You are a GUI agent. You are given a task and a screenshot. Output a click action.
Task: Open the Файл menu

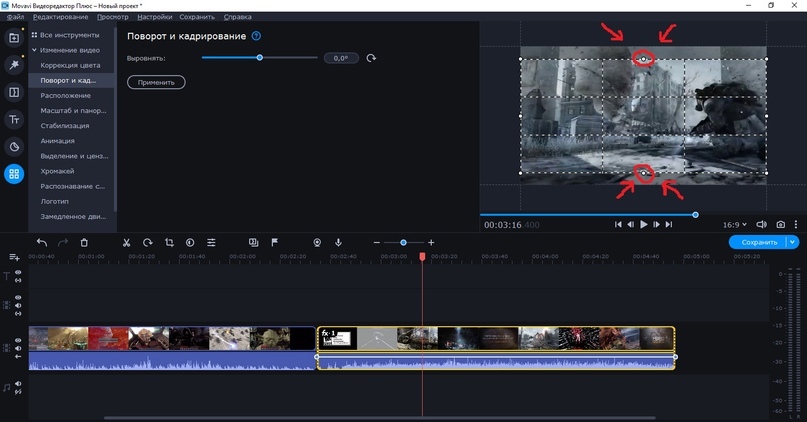tap(15, 17)
